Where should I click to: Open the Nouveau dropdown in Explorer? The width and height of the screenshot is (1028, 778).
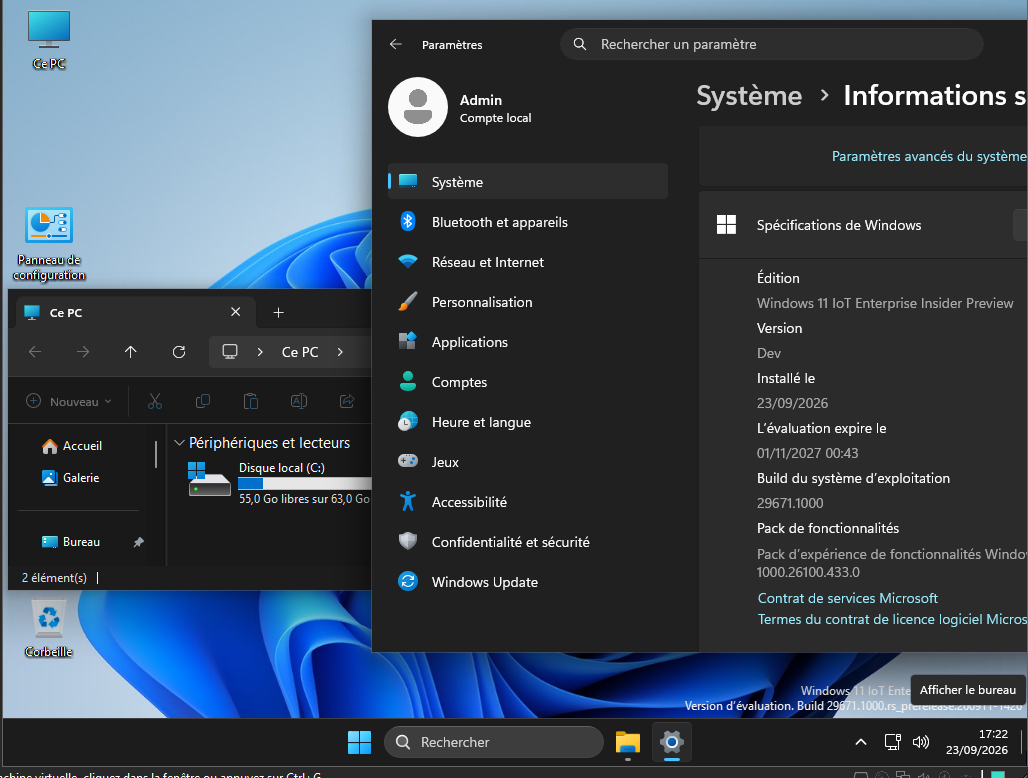click(69, 401)
